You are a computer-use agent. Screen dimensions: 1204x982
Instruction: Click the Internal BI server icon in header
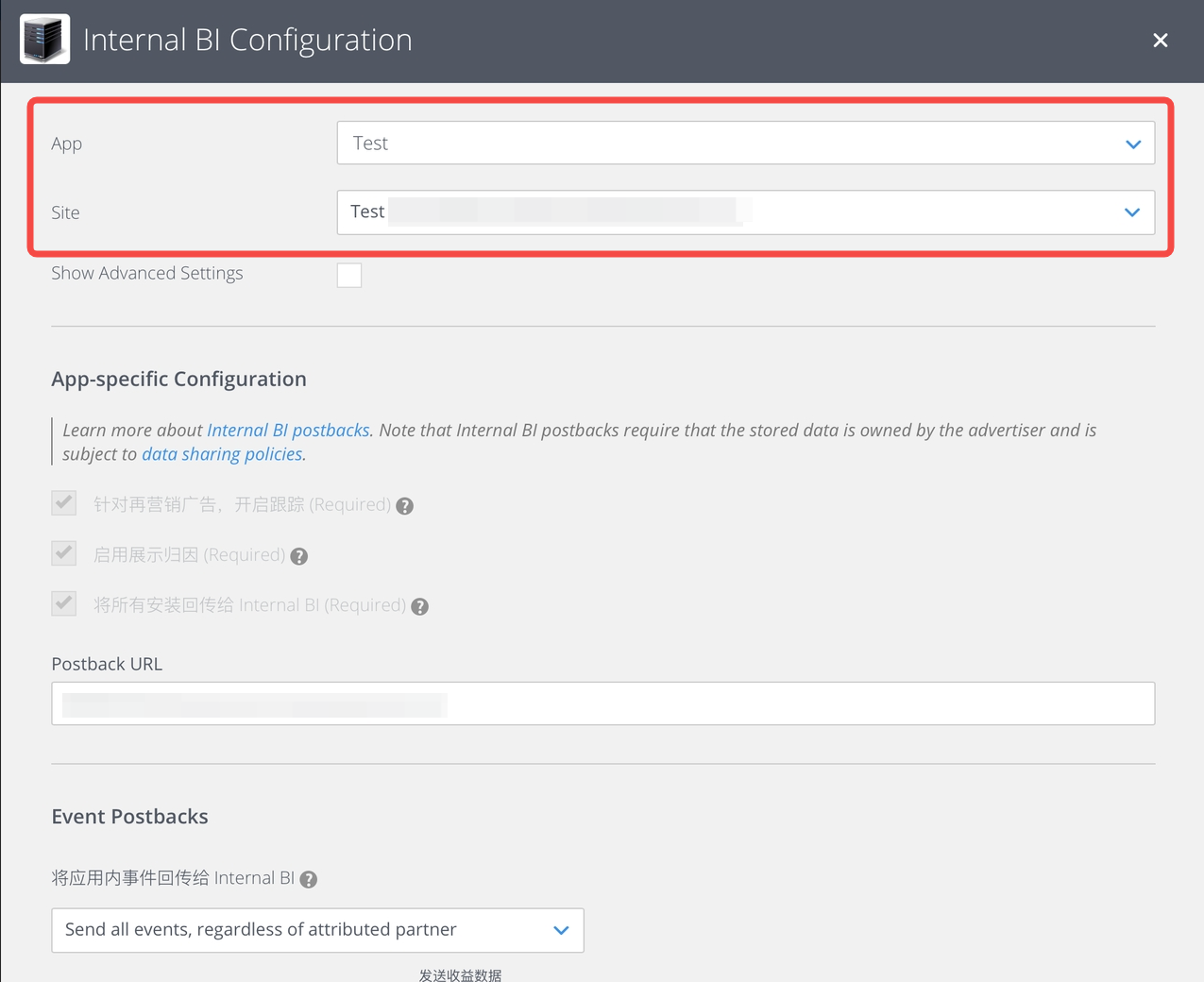[45, 40]
